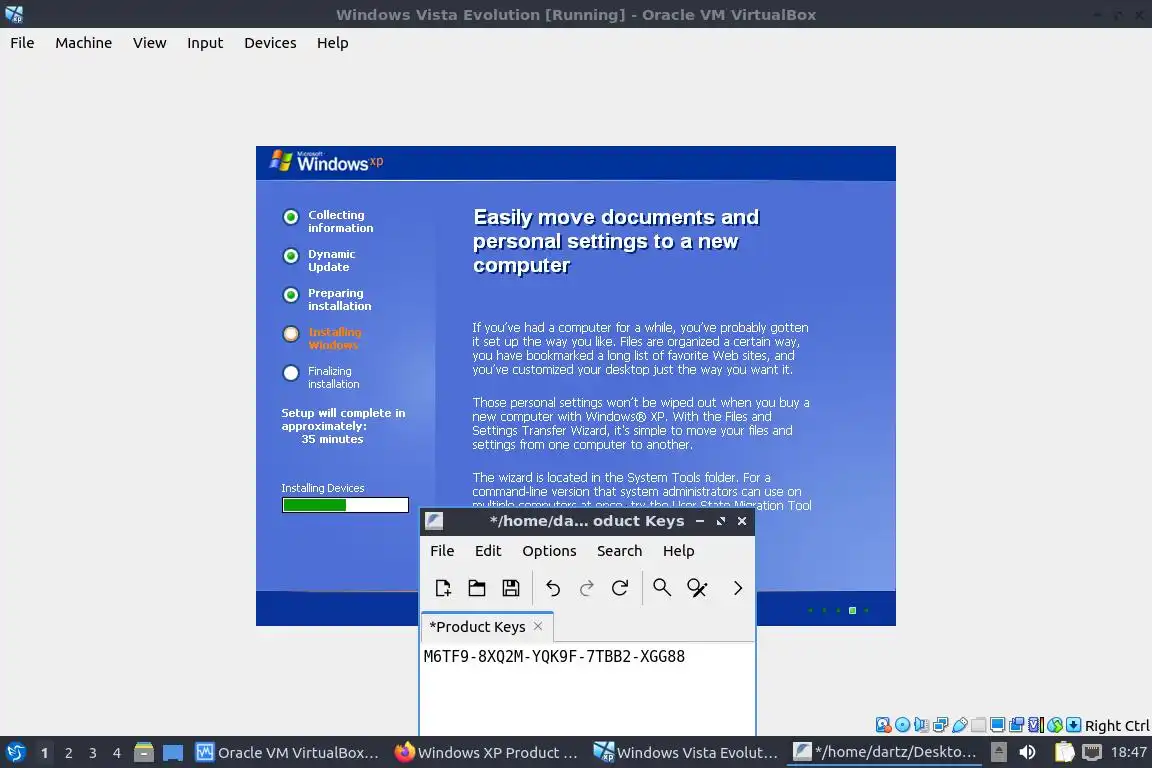Select workspace 1 in the pager
This screenshot has width=1152, height=768.
pyautogui.click(x=44, y=753)
